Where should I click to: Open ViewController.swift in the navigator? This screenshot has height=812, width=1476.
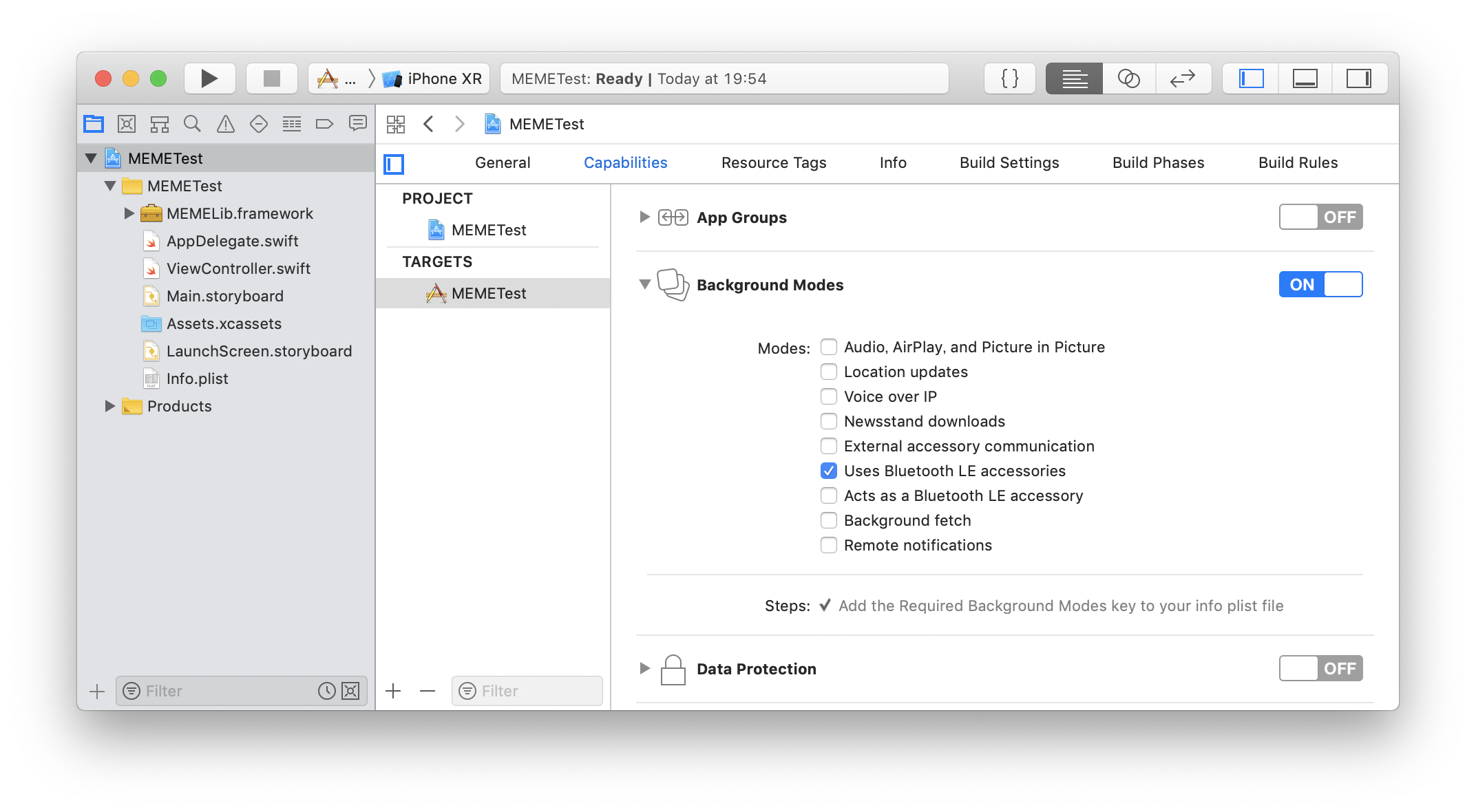pyautogui.click(x=238, y=268)
